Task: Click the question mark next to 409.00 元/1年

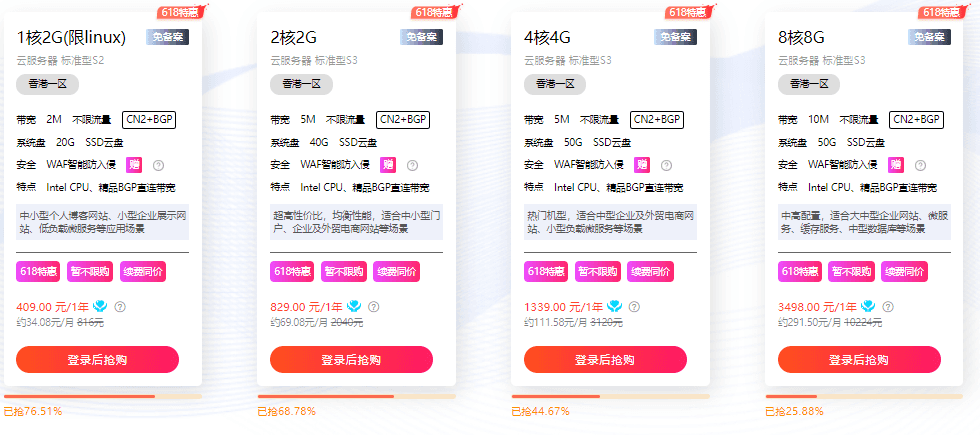Action: pyautogui.click(x=120, y=307)
